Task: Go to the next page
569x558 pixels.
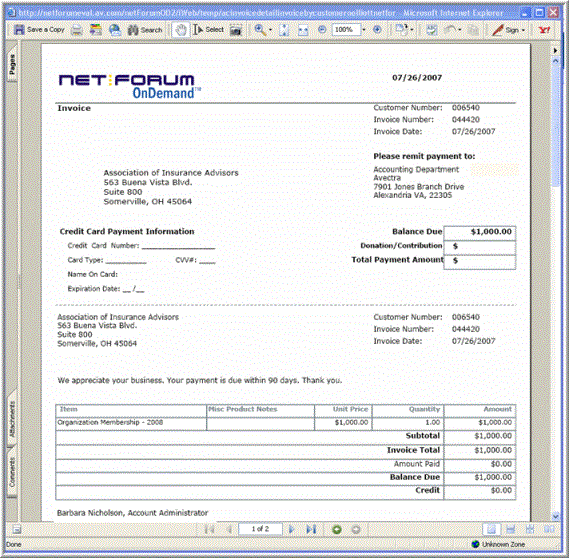Action: 291,529
